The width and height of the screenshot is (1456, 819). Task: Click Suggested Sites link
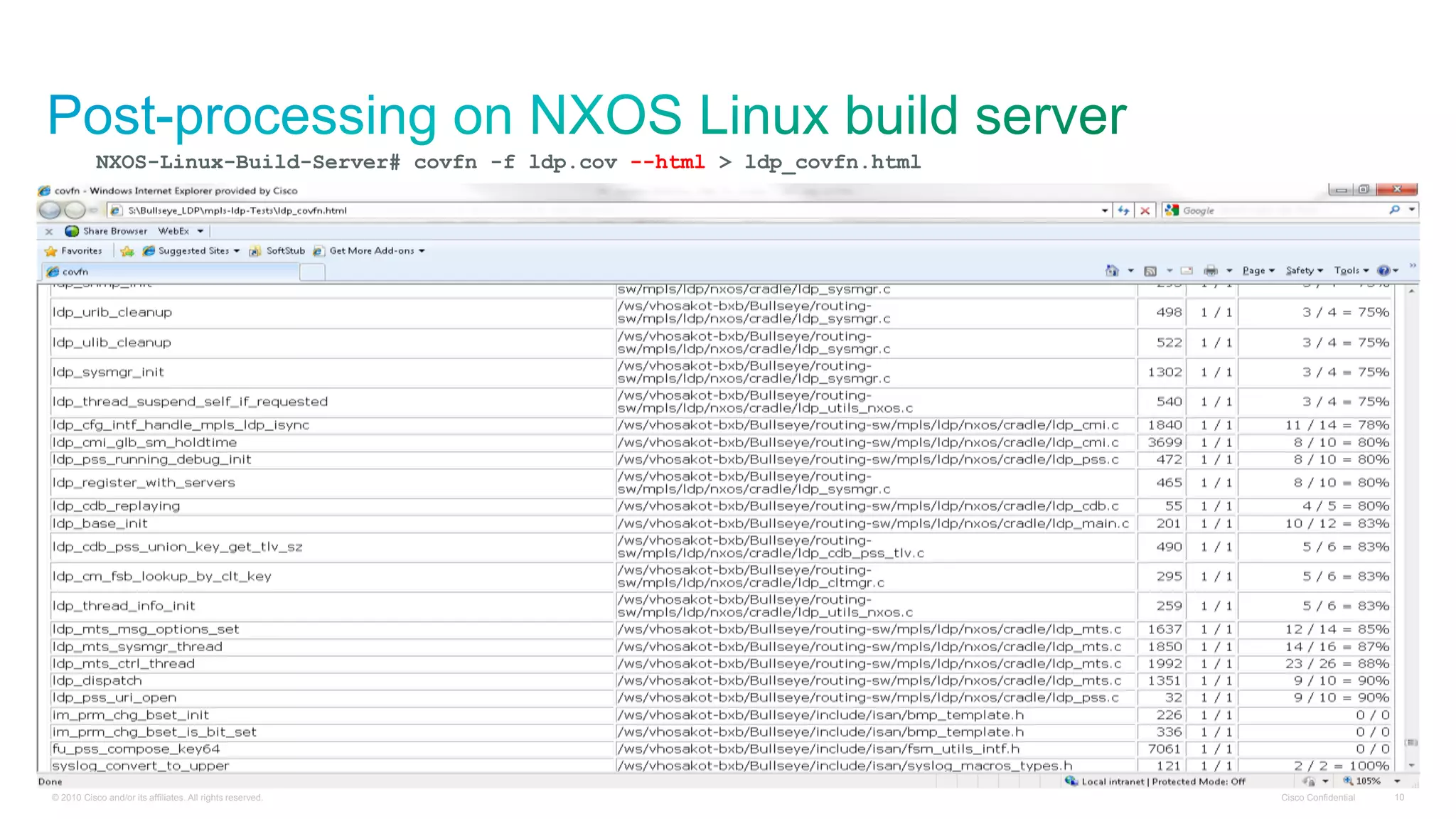[x=193, y=251]
